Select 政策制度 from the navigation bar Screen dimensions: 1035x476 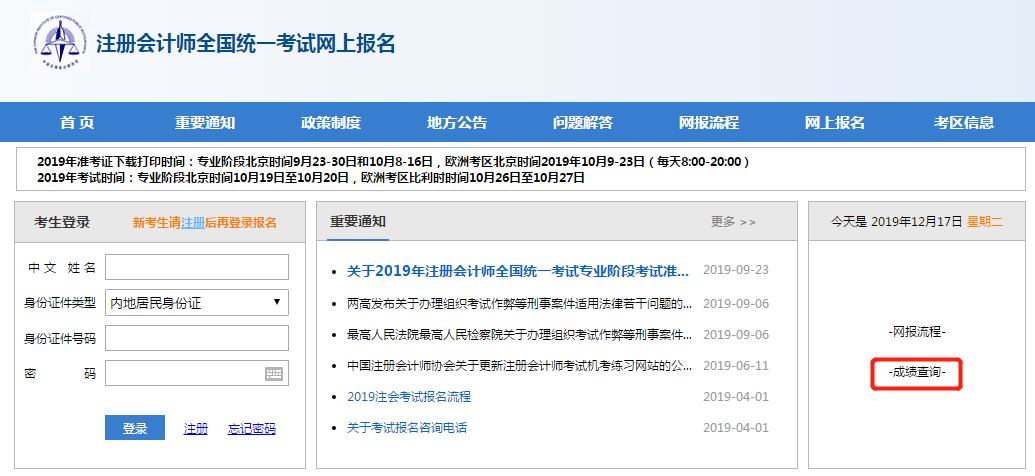331,123
